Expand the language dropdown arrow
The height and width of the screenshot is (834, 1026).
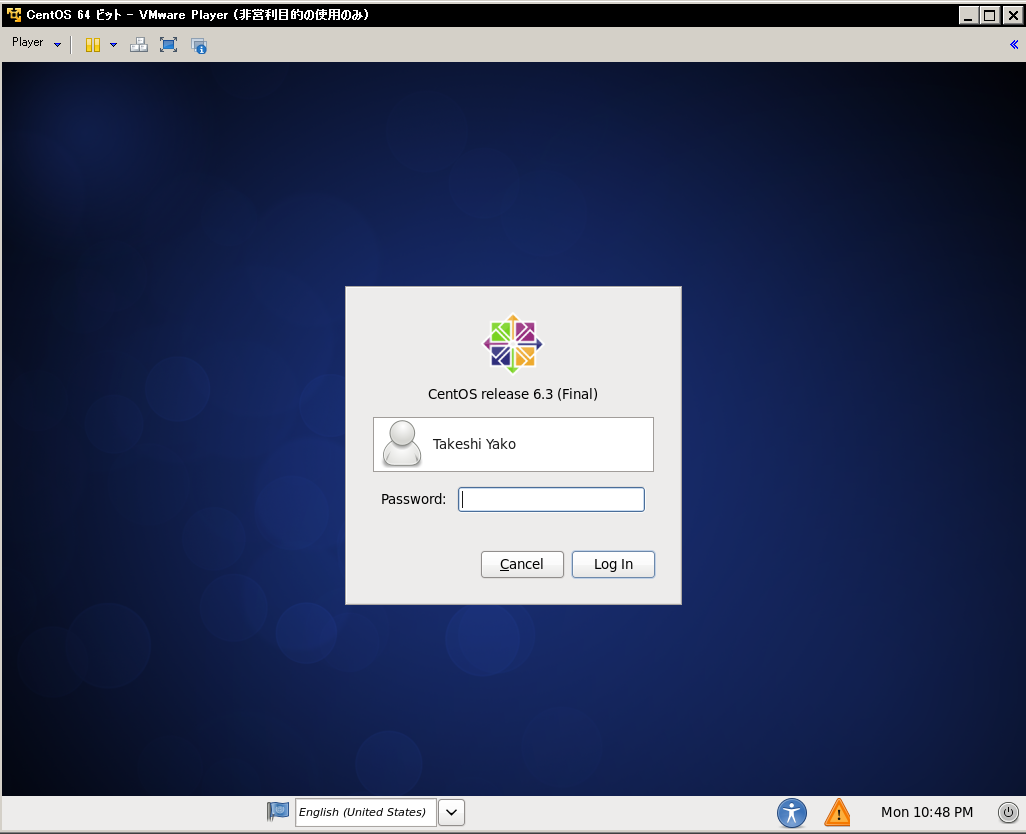(451, 812)
